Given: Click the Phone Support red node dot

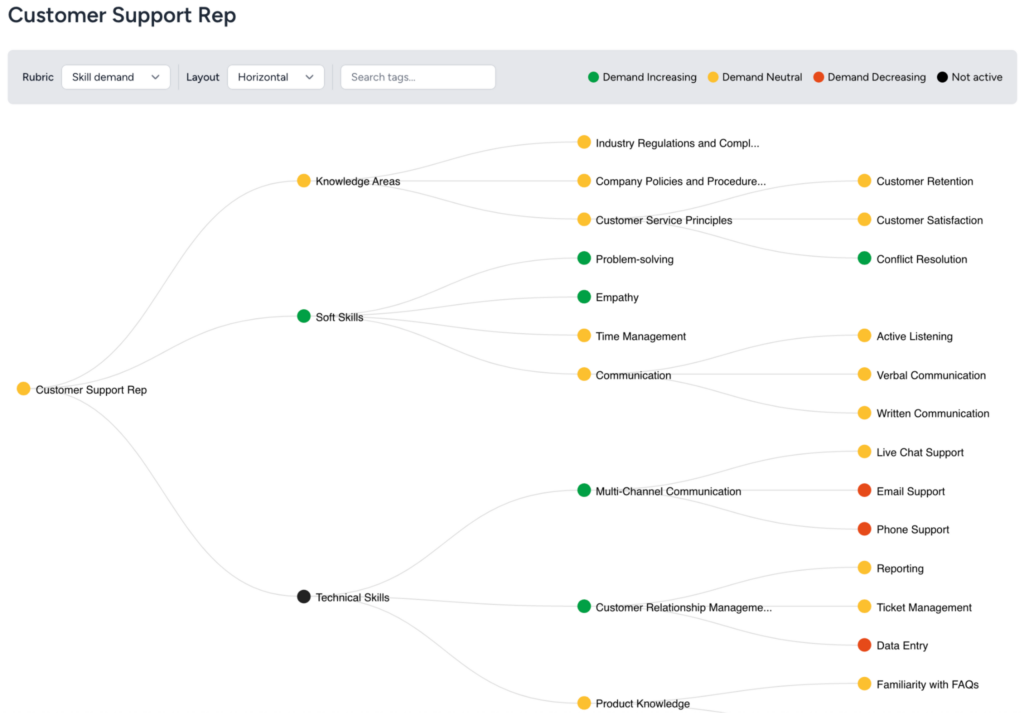Looking at the screenshot, I should [864, 529].
